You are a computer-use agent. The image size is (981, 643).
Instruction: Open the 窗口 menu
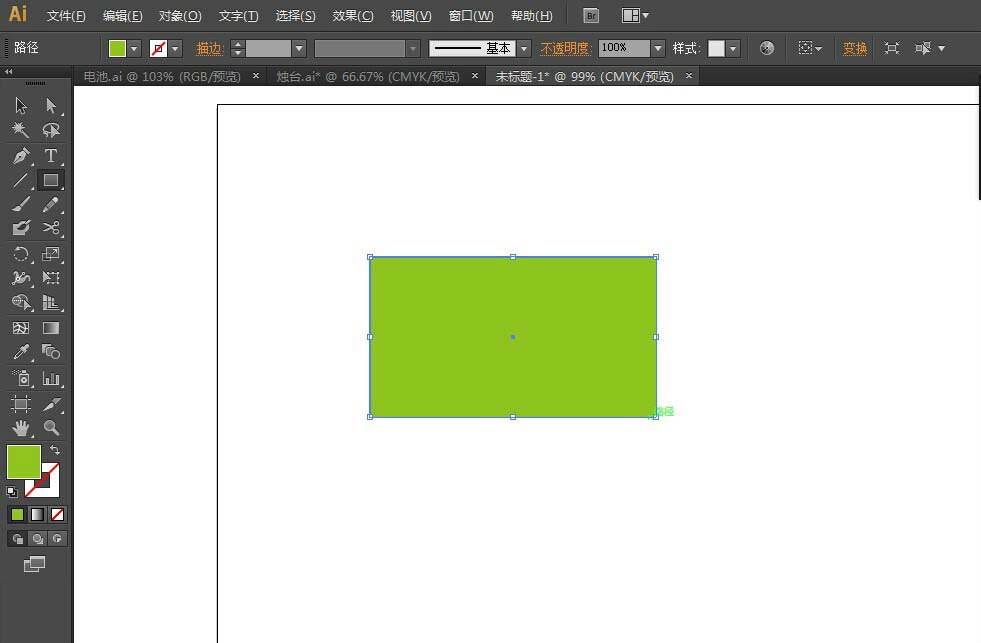point(468,15)
